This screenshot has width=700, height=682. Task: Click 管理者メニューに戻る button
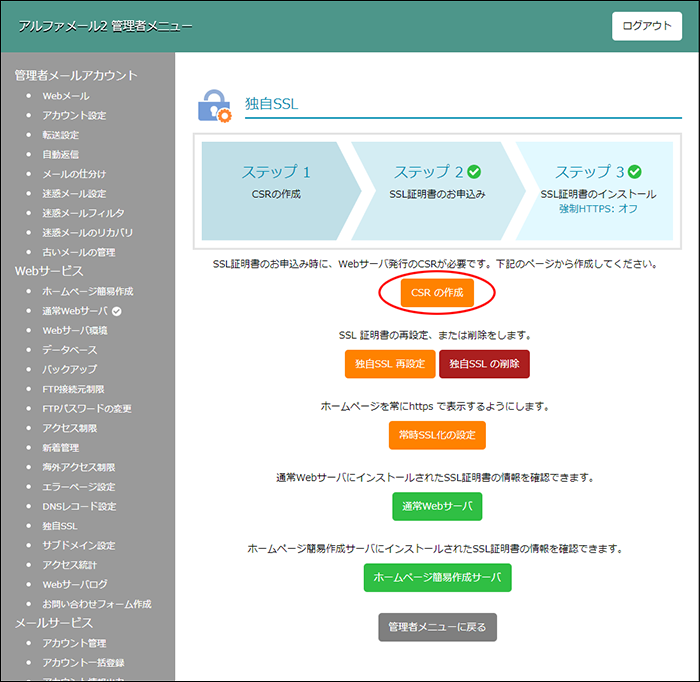(438, 627)
